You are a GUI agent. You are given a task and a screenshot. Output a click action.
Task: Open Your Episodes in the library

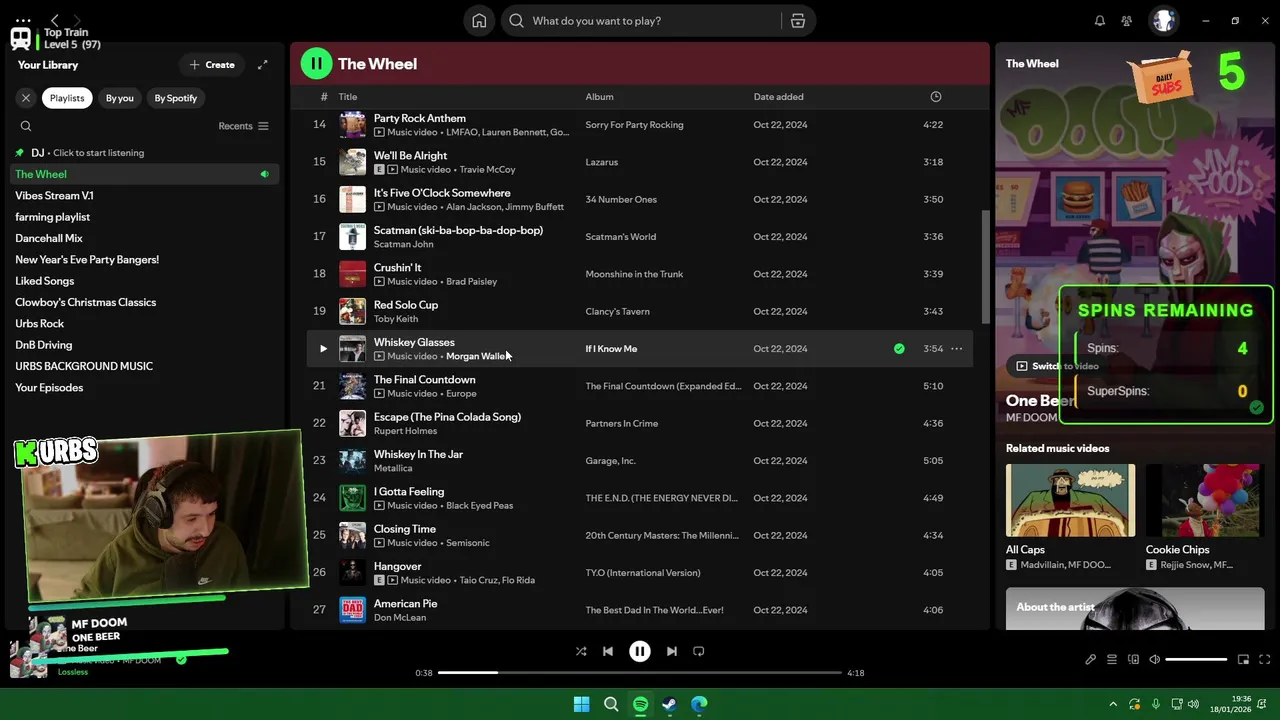coord(145,388)
